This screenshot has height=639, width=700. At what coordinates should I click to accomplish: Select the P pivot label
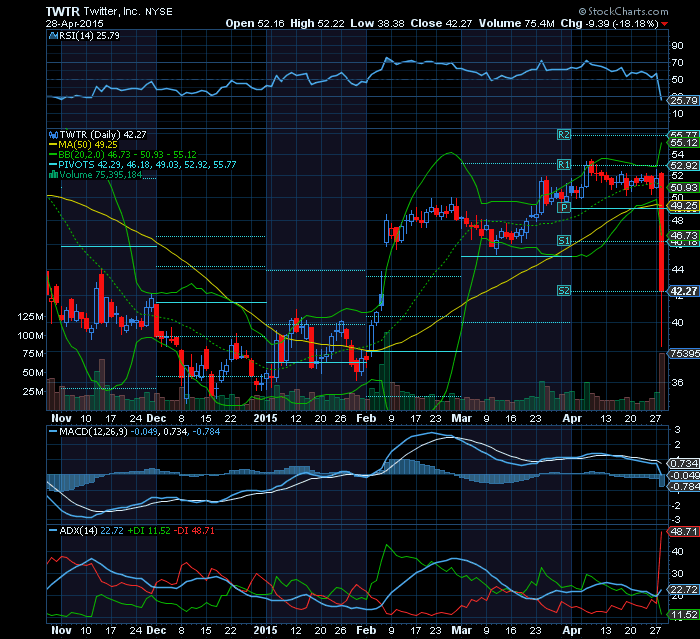(x=564, y=207)
